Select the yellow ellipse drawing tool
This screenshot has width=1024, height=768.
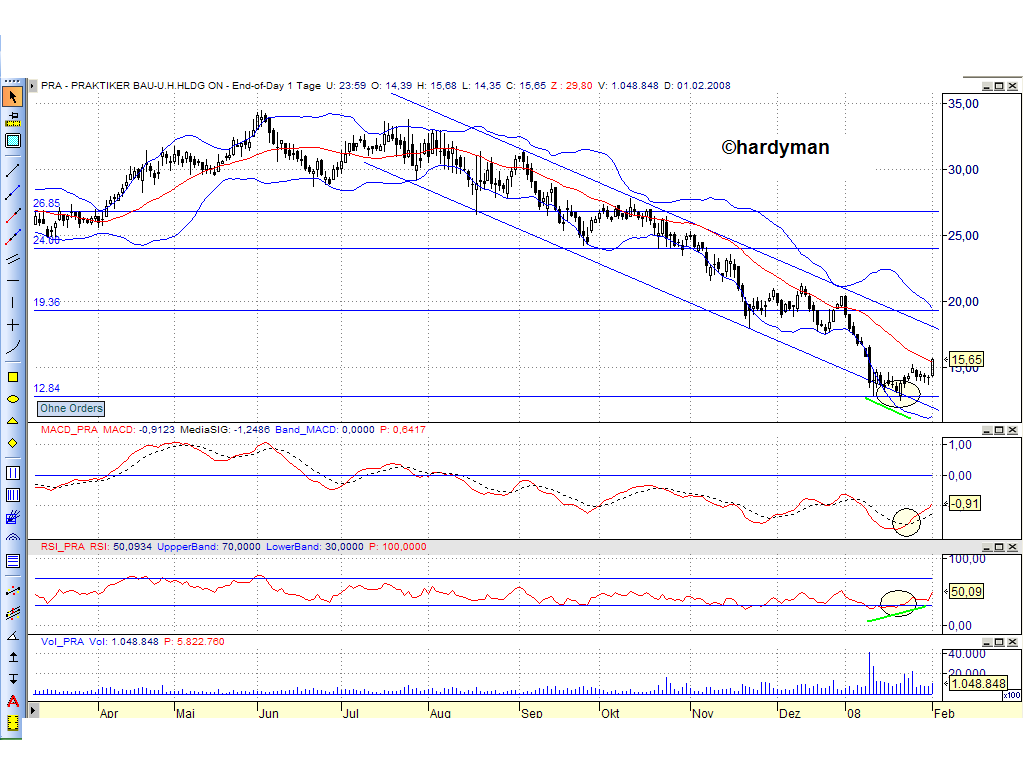point(13,399)
